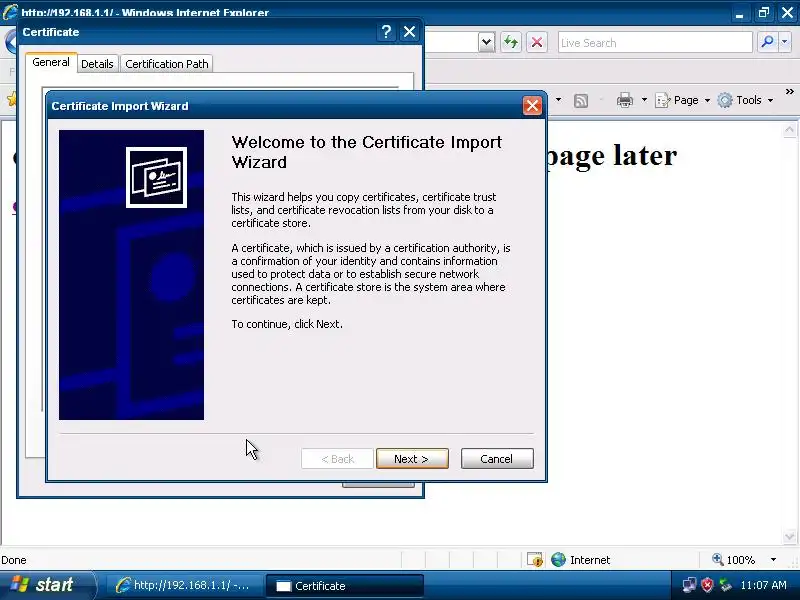This screenshot has height=600, width=800.
Task: Click the Internet security zone globe icon
Action: point(559,560)
